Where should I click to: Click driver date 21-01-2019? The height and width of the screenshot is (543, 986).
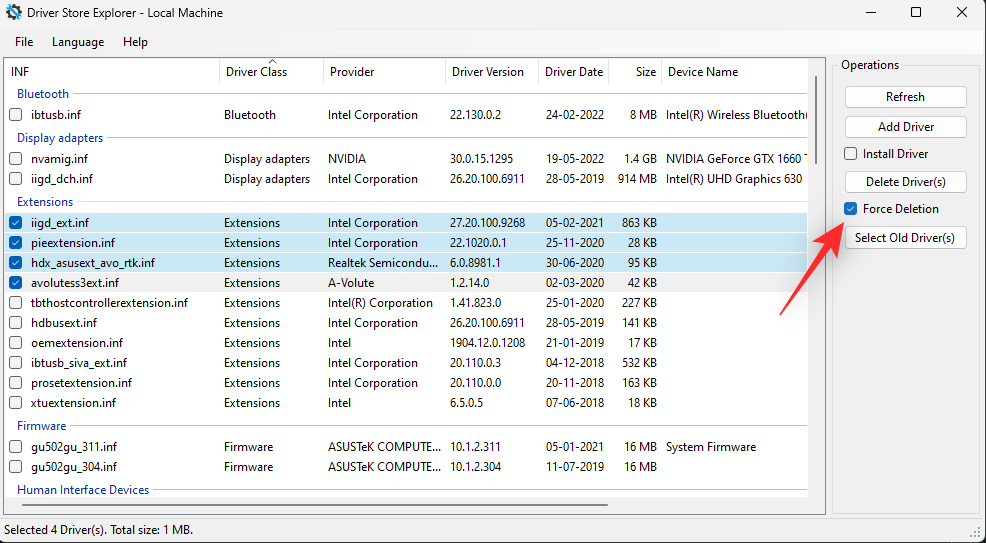(575, 343)
